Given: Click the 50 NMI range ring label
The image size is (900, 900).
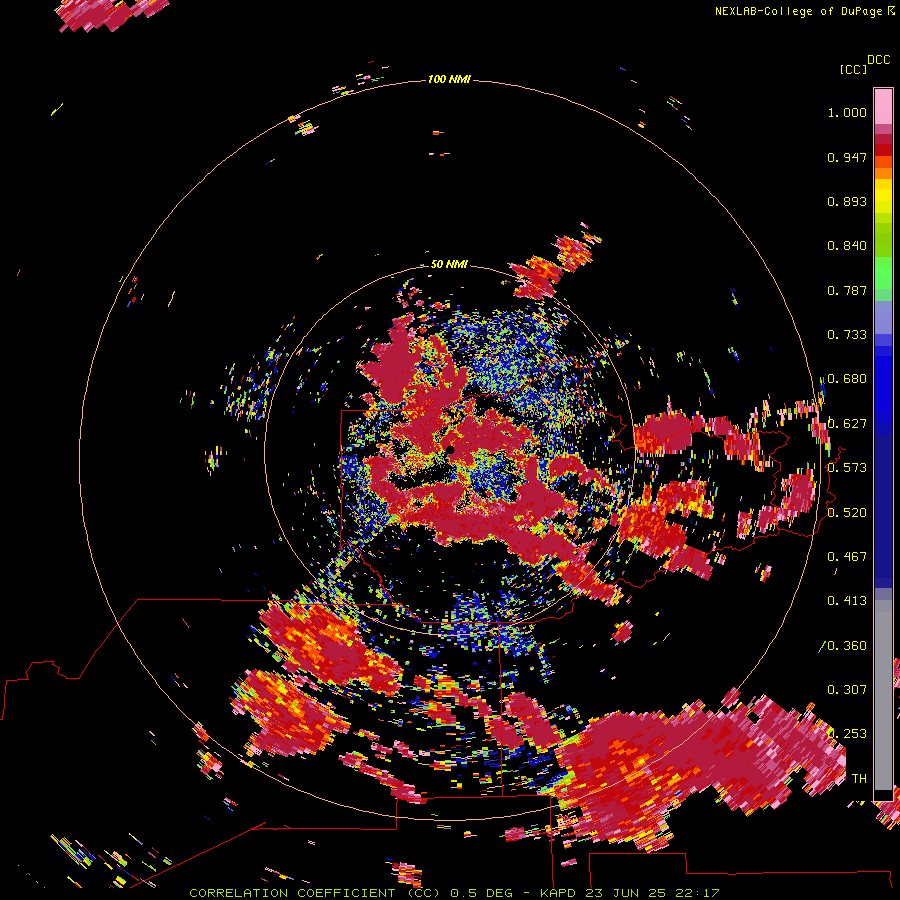Looking at the screenshot, I should pyautogui.click(x=449, y=264).
